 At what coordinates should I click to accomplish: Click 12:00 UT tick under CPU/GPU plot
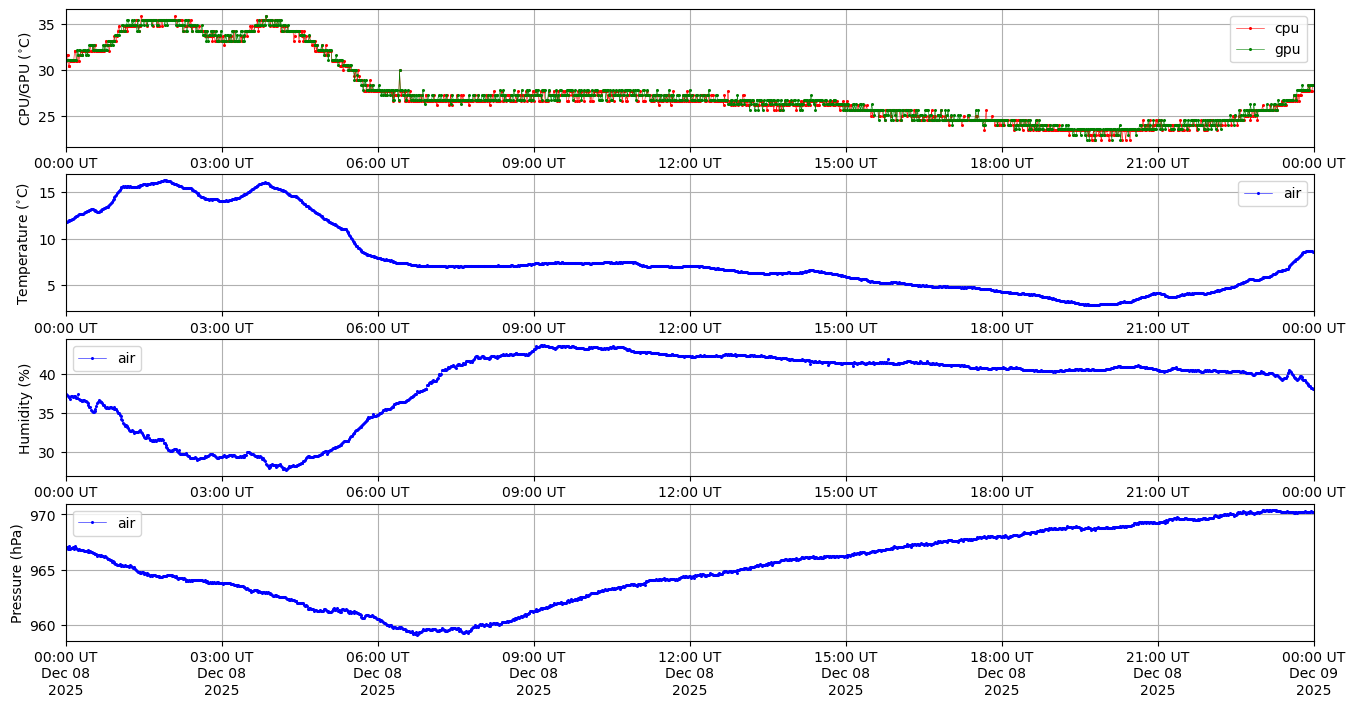pos(690,163)
